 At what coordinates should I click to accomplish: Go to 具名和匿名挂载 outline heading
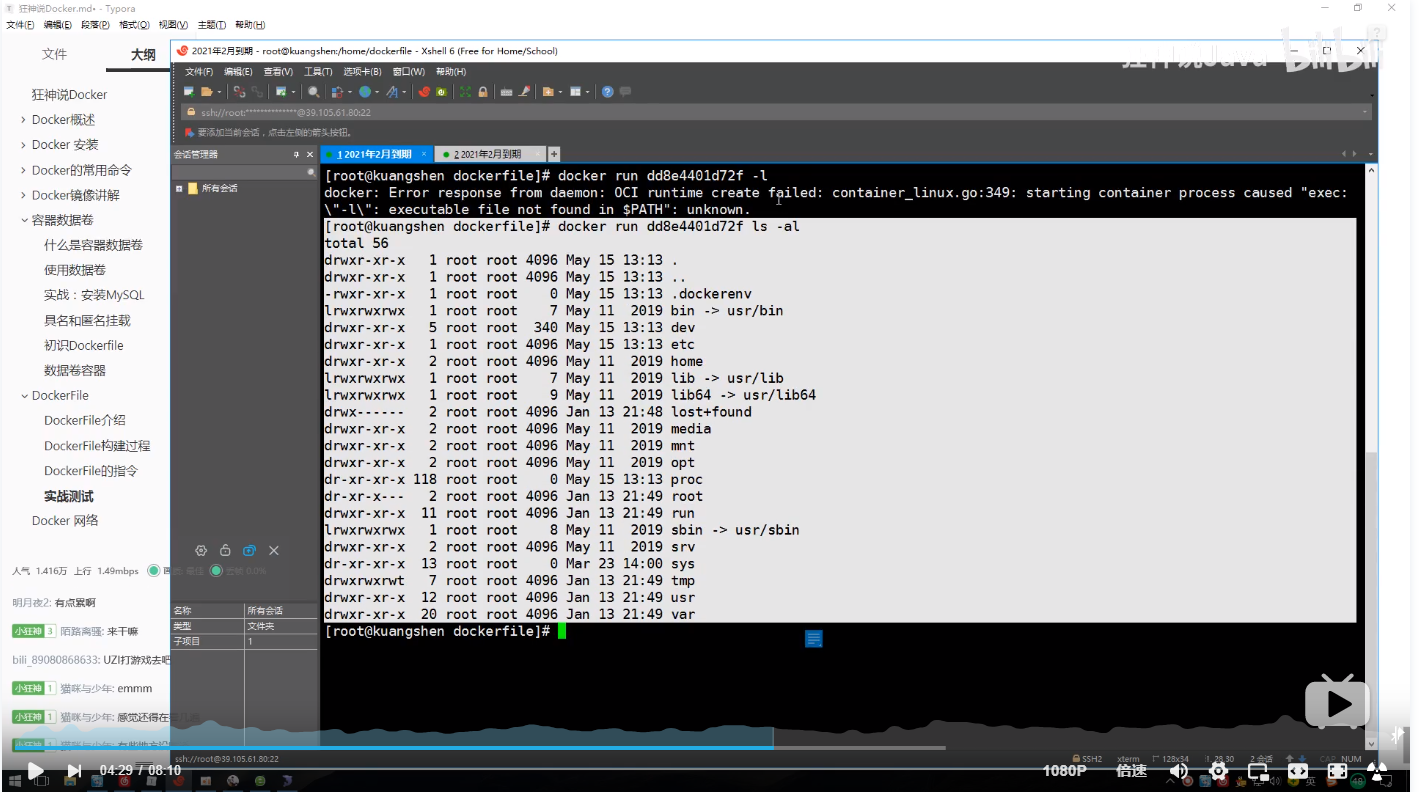point(87,320)
